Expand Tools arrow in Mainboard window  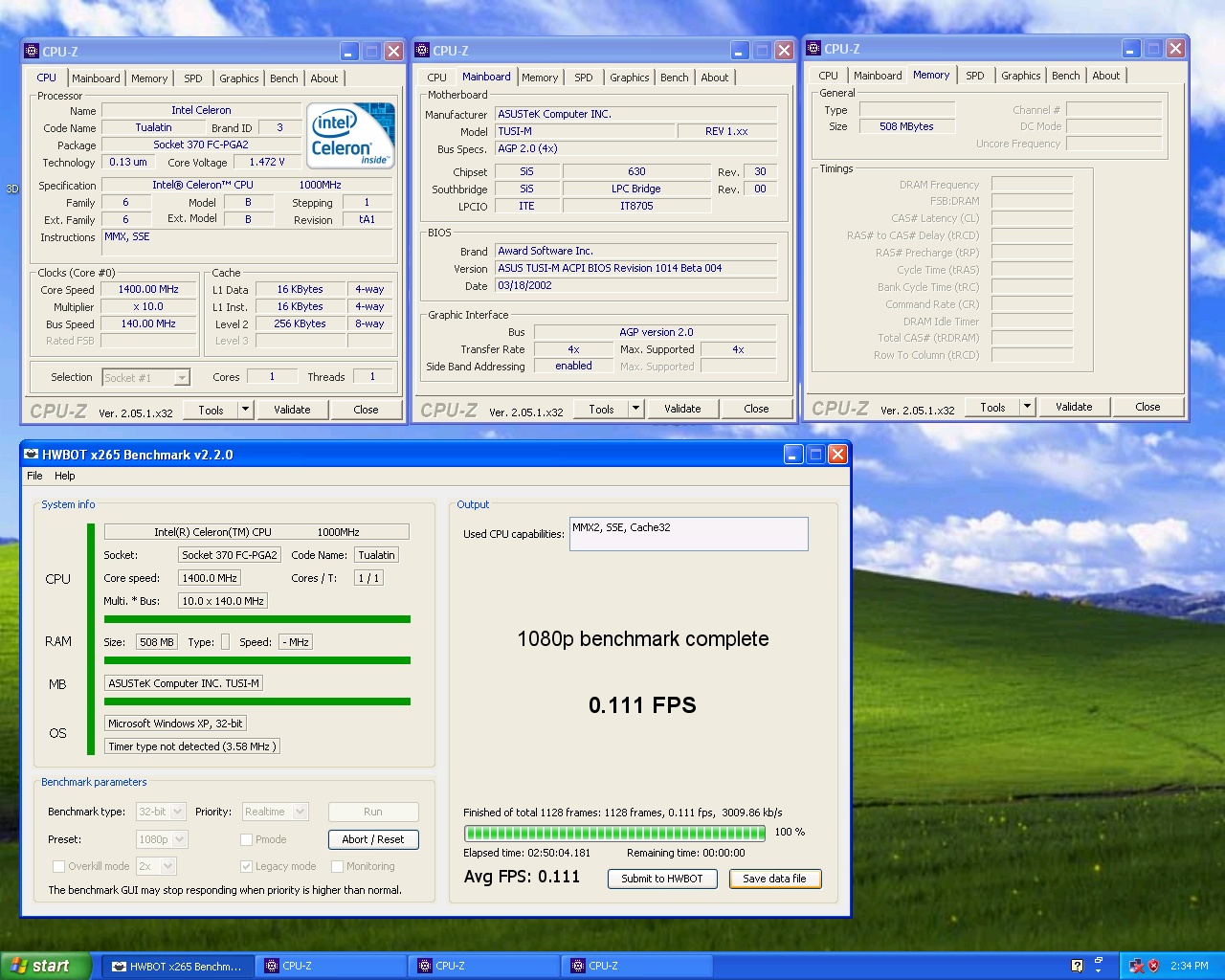(635, 409)
